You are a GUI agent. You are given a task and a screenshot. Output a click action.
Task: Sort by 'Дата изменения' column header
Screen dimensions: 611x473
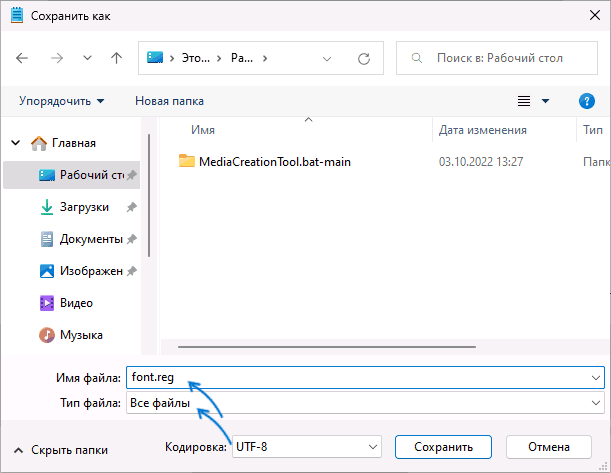pyautogui.click(x=482, y=130)
